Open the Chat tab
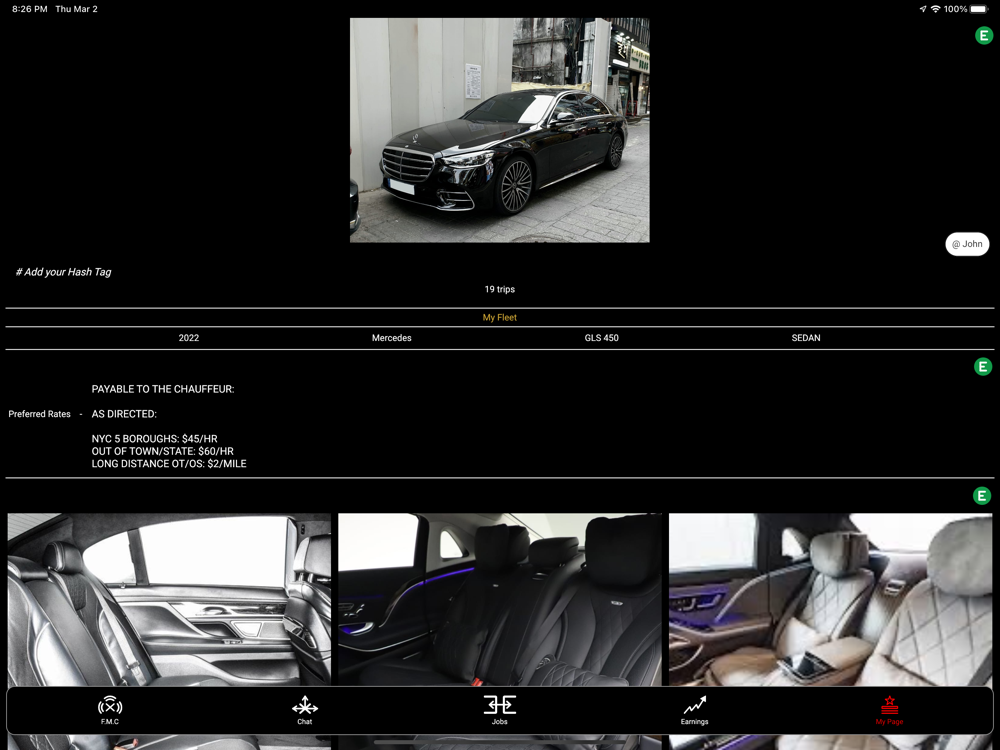 point(305,710)
